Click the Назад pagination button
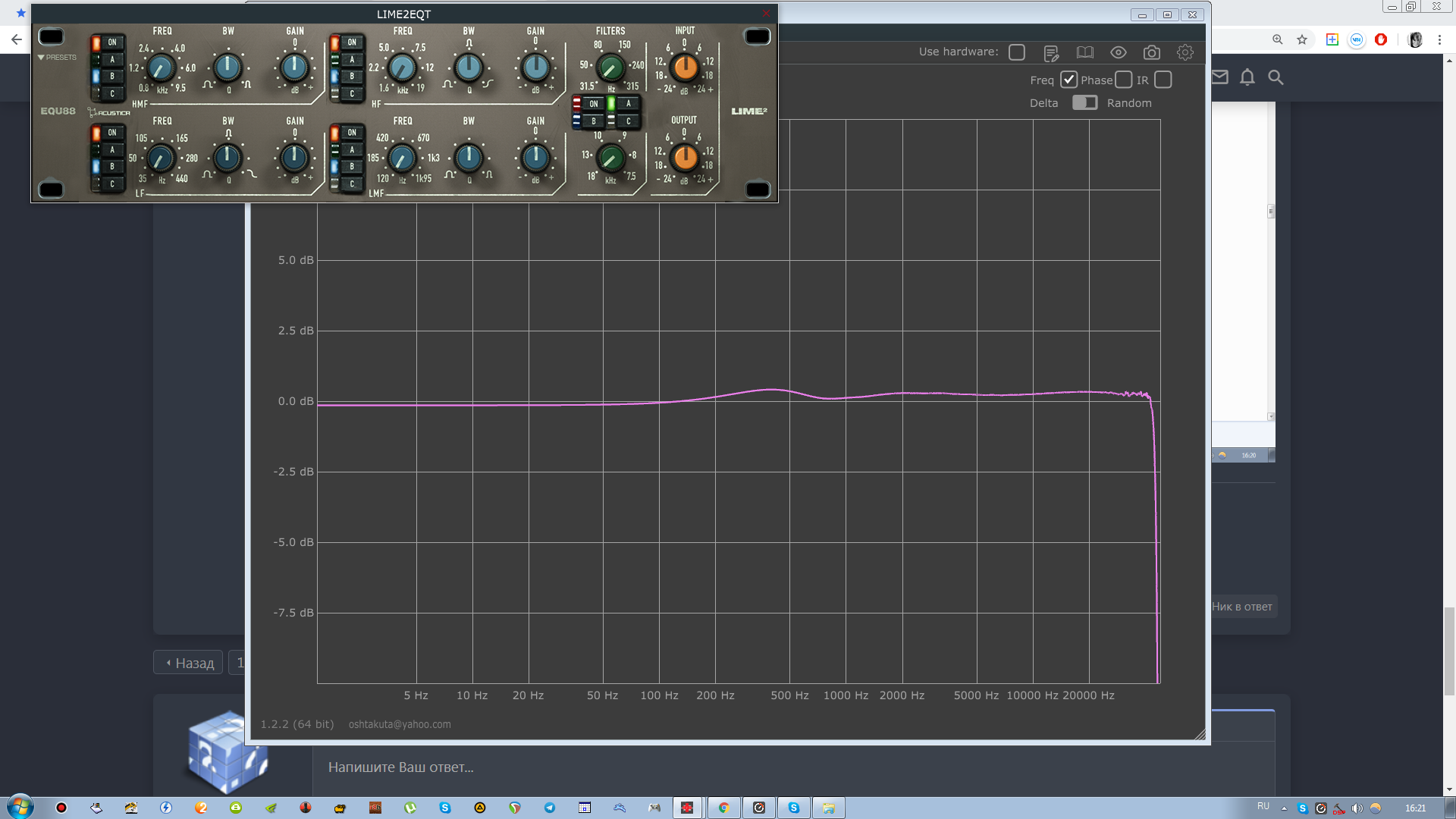This screenshot has height=819, width=1456. click(188, 663)
